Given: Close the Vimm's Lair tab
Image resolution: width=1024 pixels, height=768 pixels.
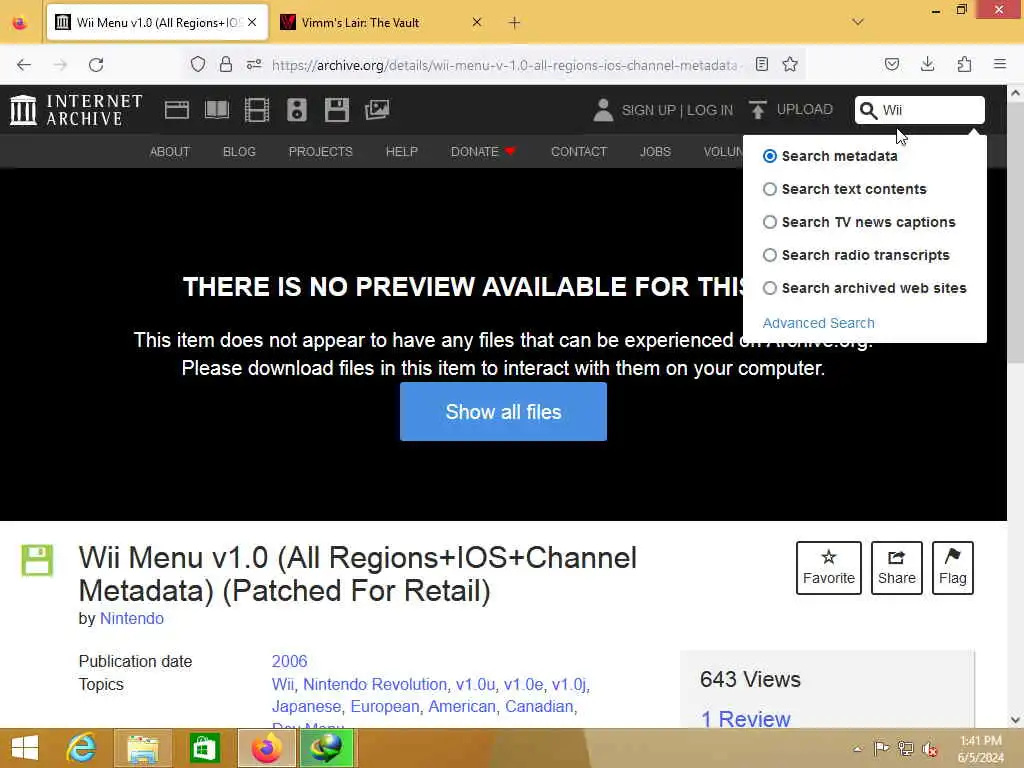Looking at the screenshot, I should point(477,22).
